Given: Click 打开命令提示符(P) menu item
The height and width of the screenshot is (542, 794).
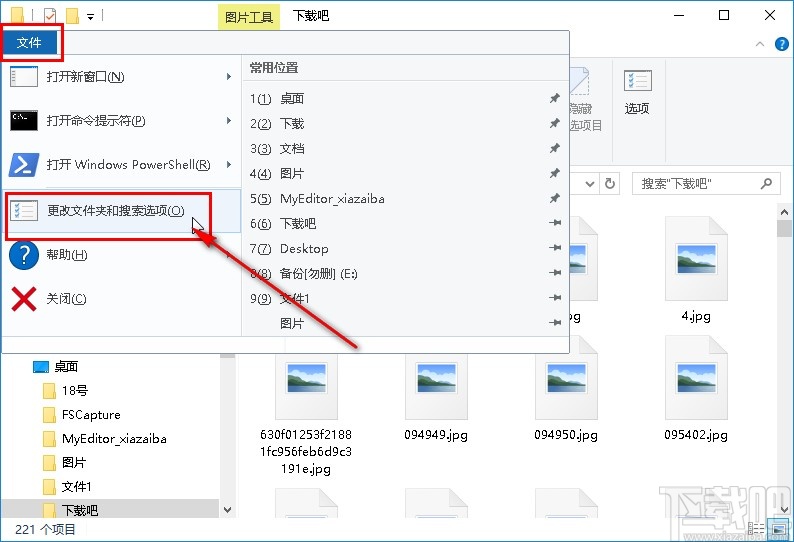Looking at the screenshot, I should [121, 121].
